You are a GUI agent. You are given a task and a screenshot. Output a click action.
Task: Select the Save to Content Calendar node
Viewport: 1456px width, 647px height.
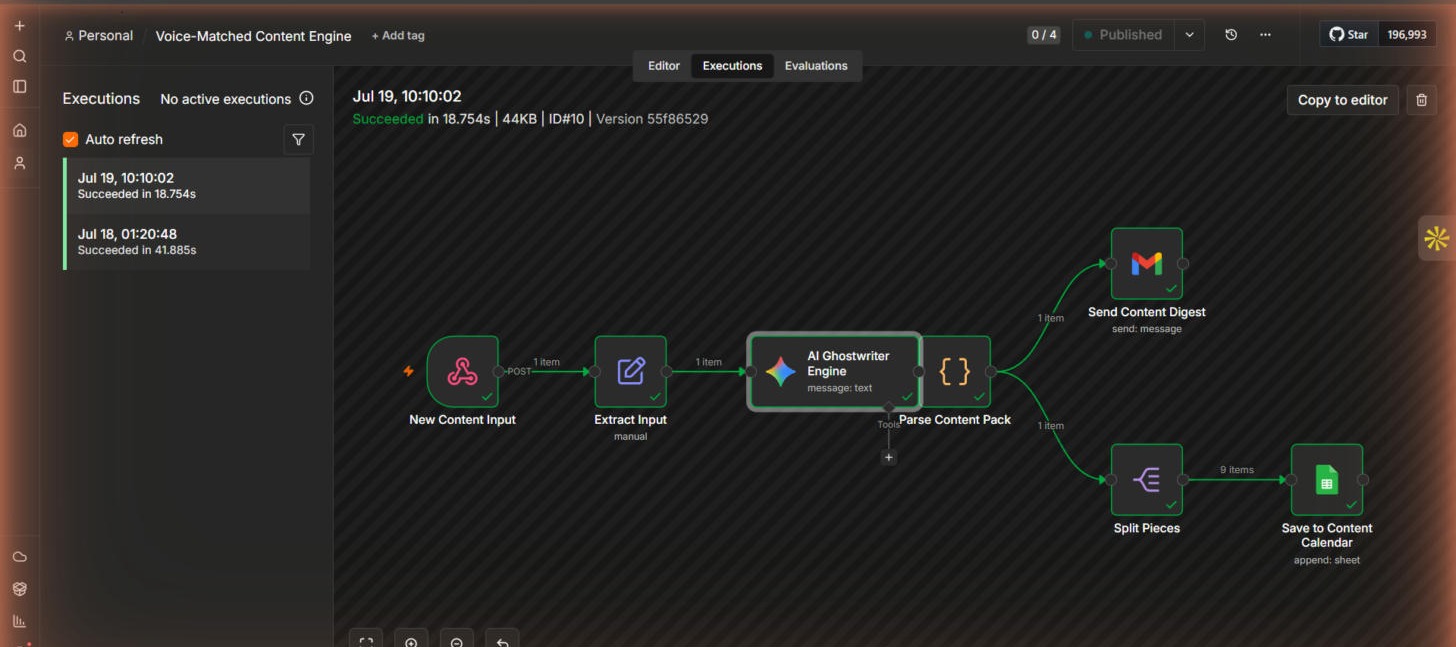1327,480
